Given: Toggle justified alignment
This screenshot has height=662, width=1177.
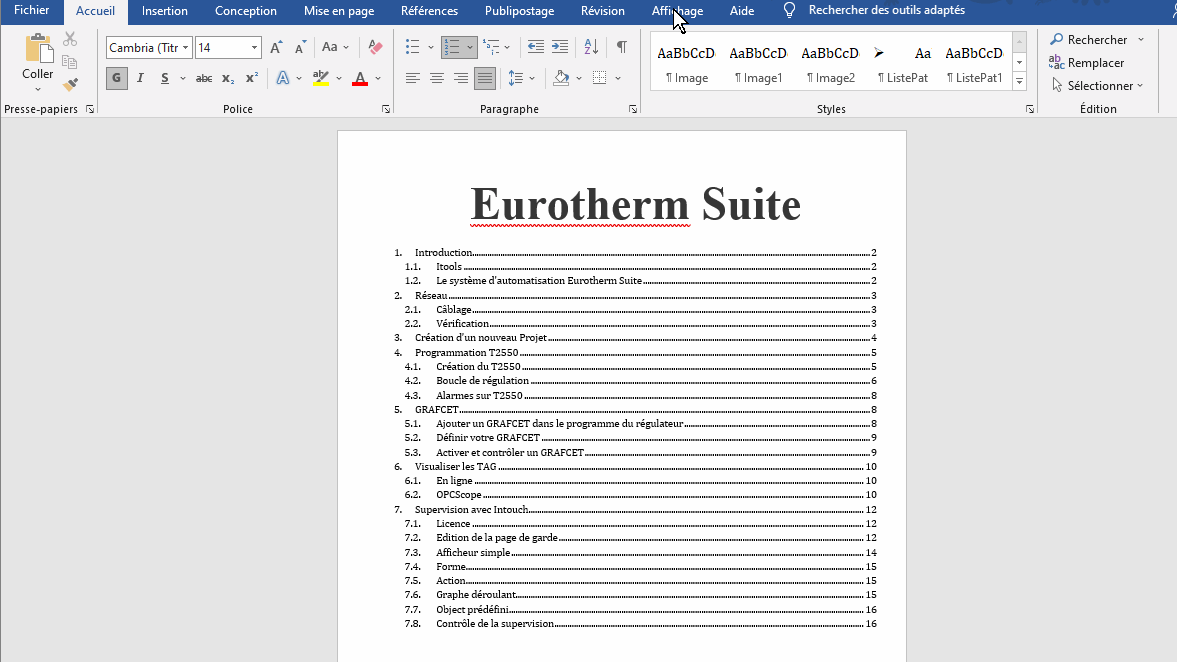Looking at the screenshot, I should (x=485, y=78).
